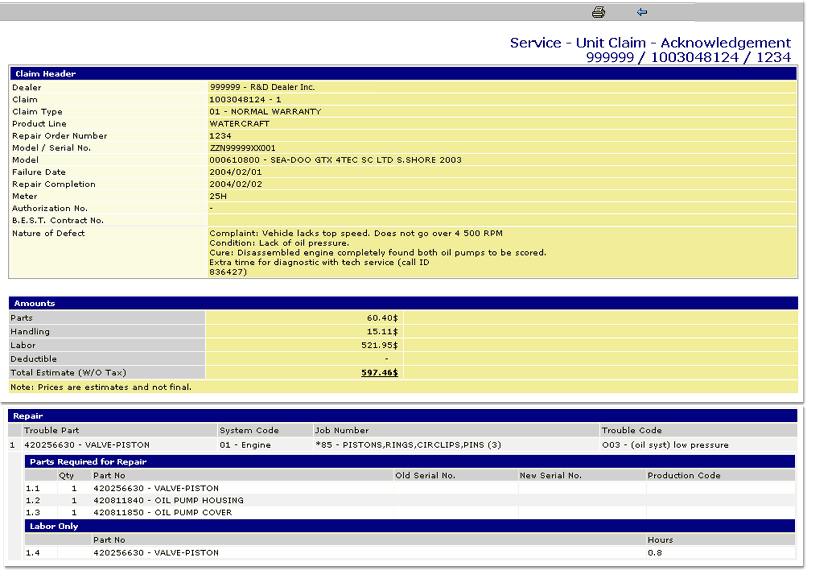
Task: Click trouble code O03 - (oil syst) low pressure
Action: pos(665,445)
